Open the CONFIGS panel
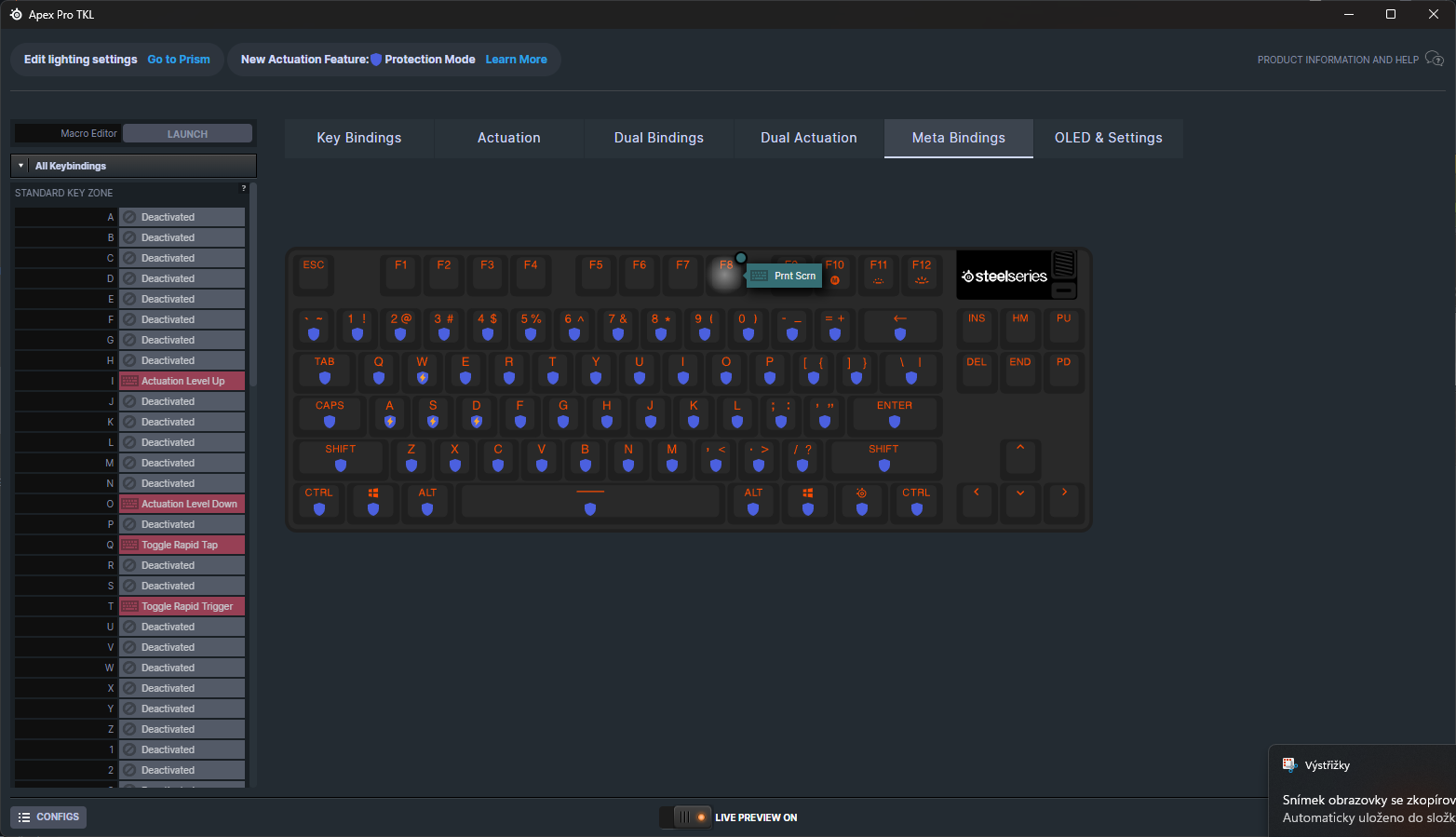Viewport: 1456px width, 837px height. click(47, 817)
